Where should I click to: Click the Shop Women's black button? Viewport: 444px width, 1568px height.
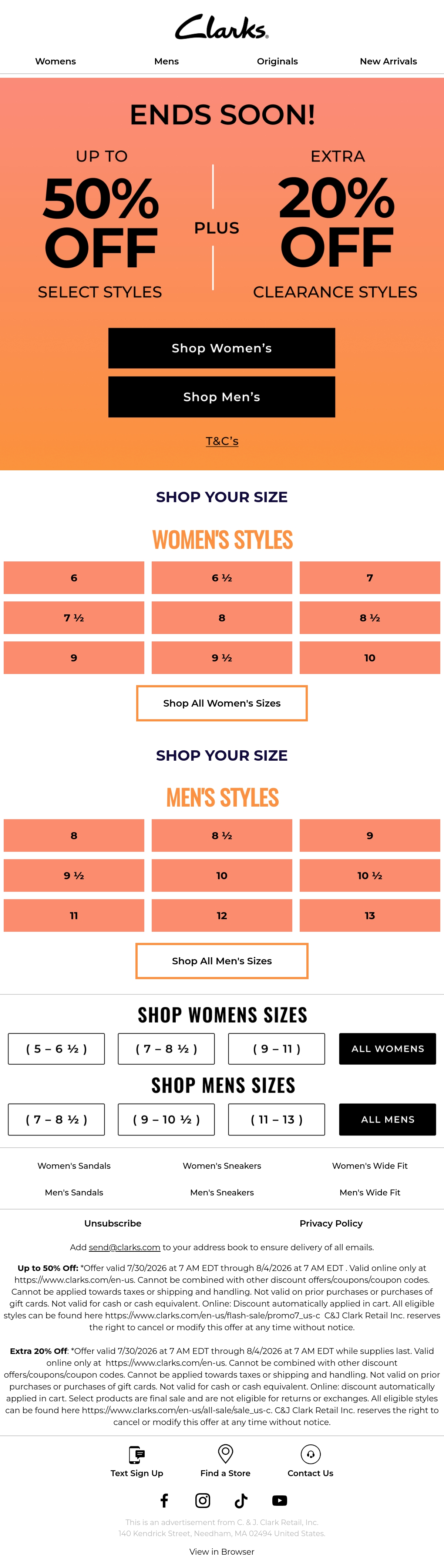[x=222, y=348]
